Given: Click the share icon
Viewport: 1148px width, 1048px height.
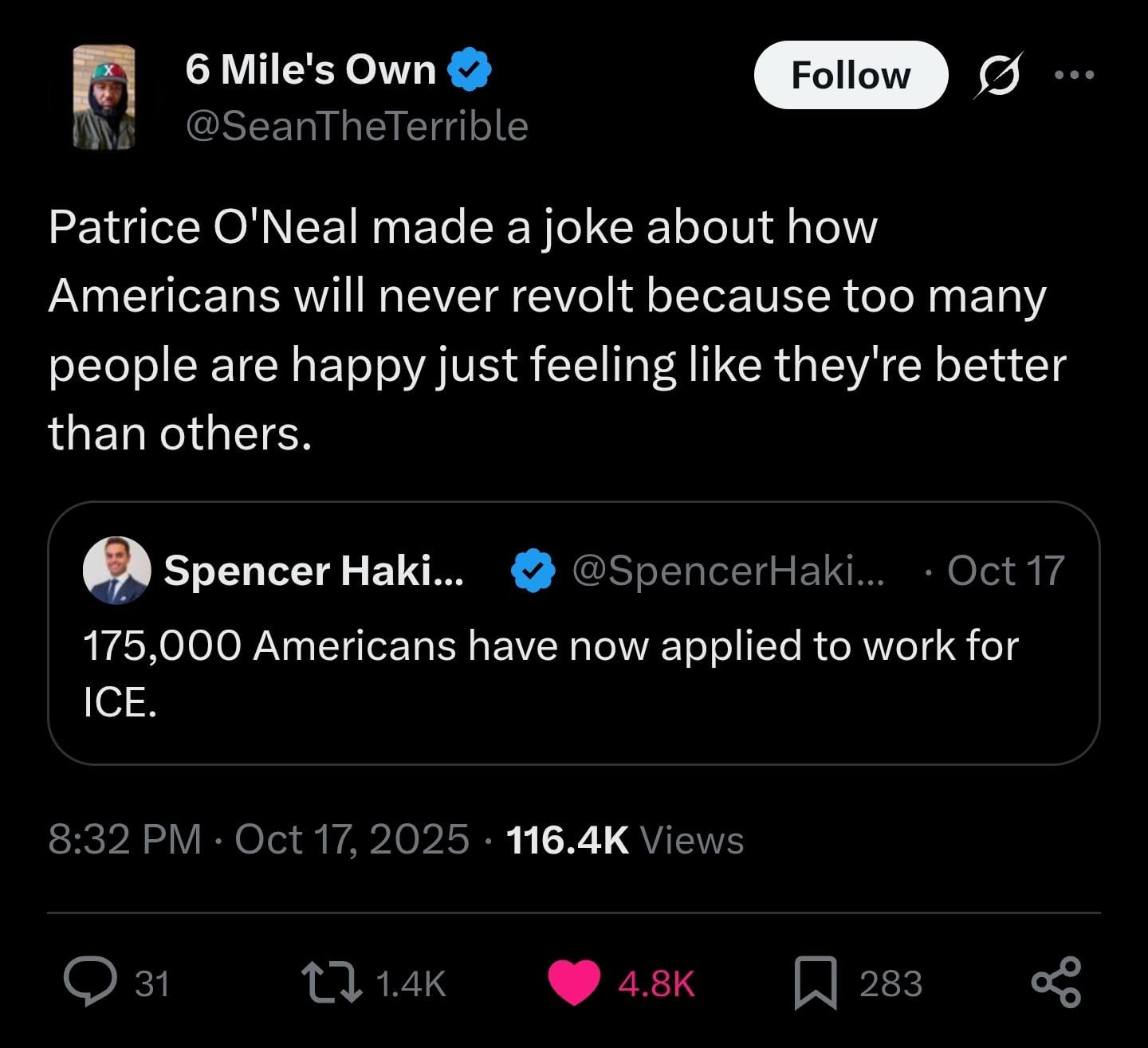Looking at the screenshot, I should 1056,982.
